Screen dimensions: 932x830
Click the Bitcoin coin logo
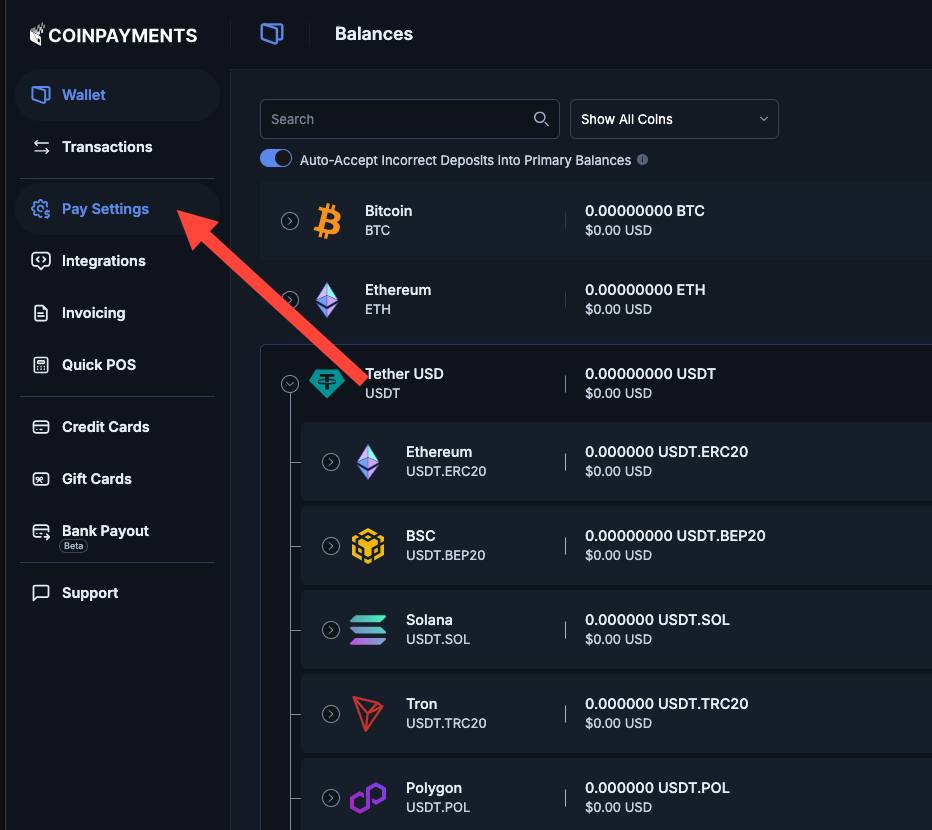point(327,221)
